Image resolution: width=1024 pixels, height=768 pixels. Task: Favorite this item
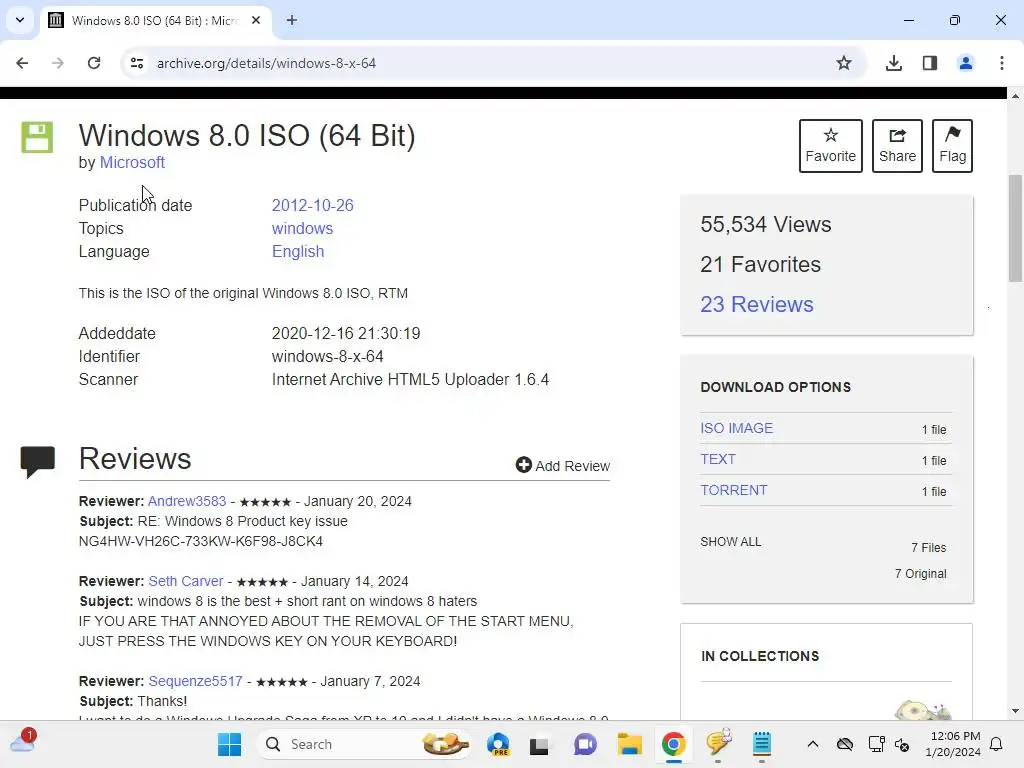tap(831, 146)
